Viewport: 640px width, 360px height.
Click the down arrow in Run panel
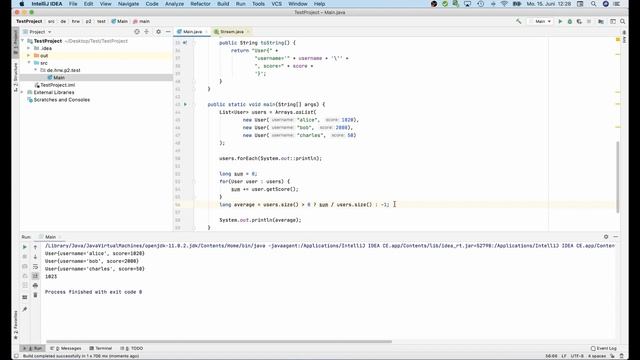coord(35,257)
